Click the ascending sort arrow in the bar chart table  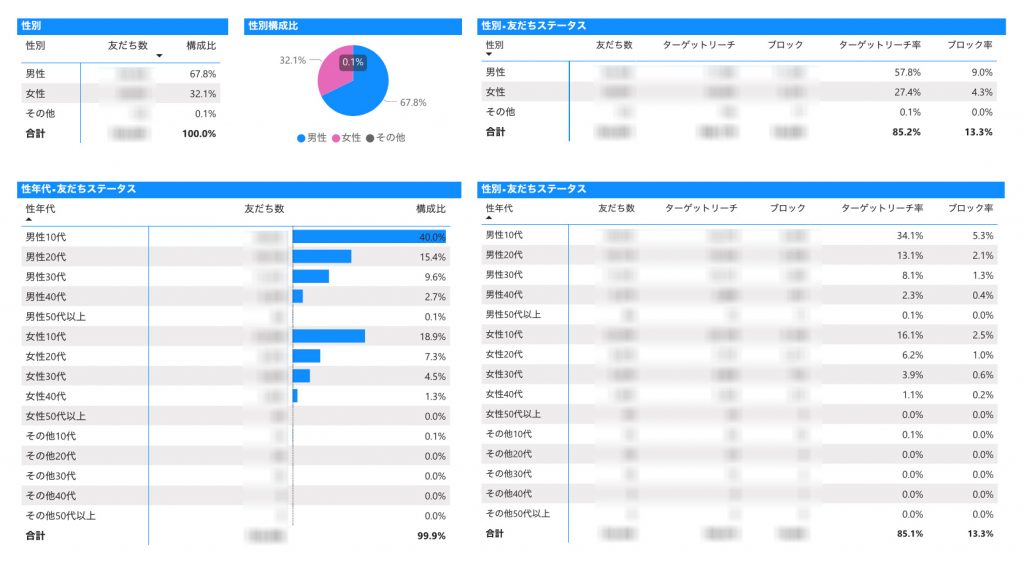(28, 219)
